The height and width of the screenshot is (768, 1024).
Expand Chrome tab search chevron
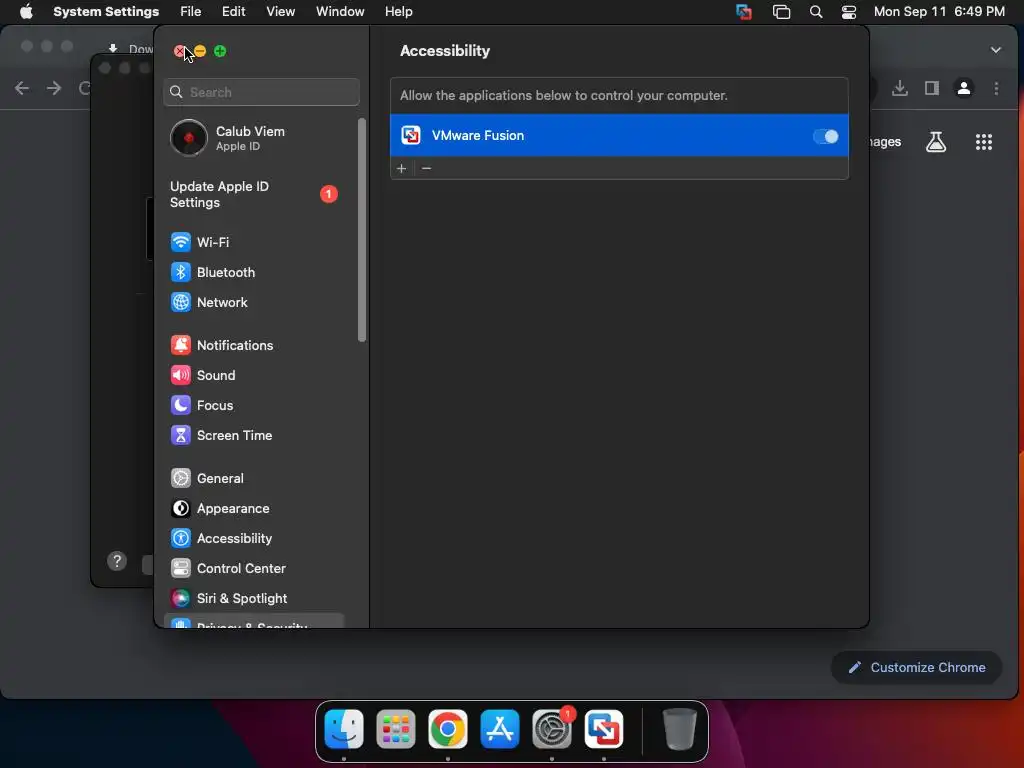point(996,50)
